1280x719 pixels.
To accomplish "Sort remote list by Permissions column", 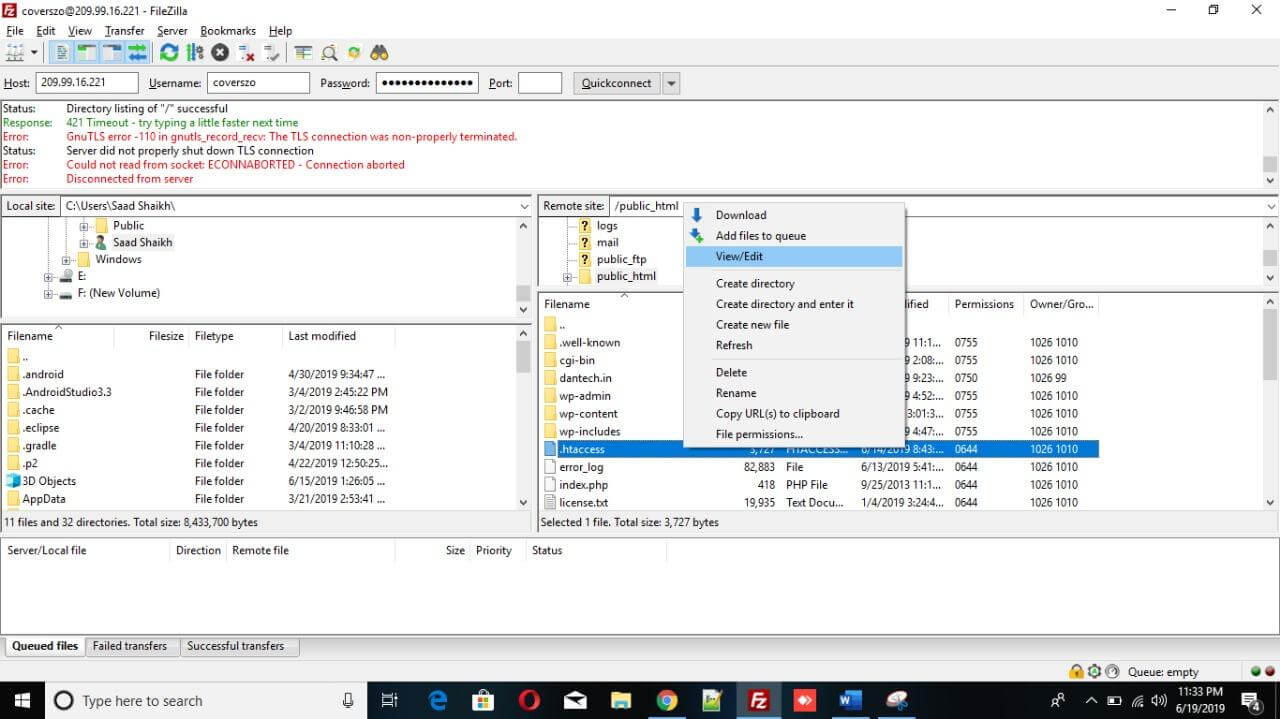I will coord(985,304).
